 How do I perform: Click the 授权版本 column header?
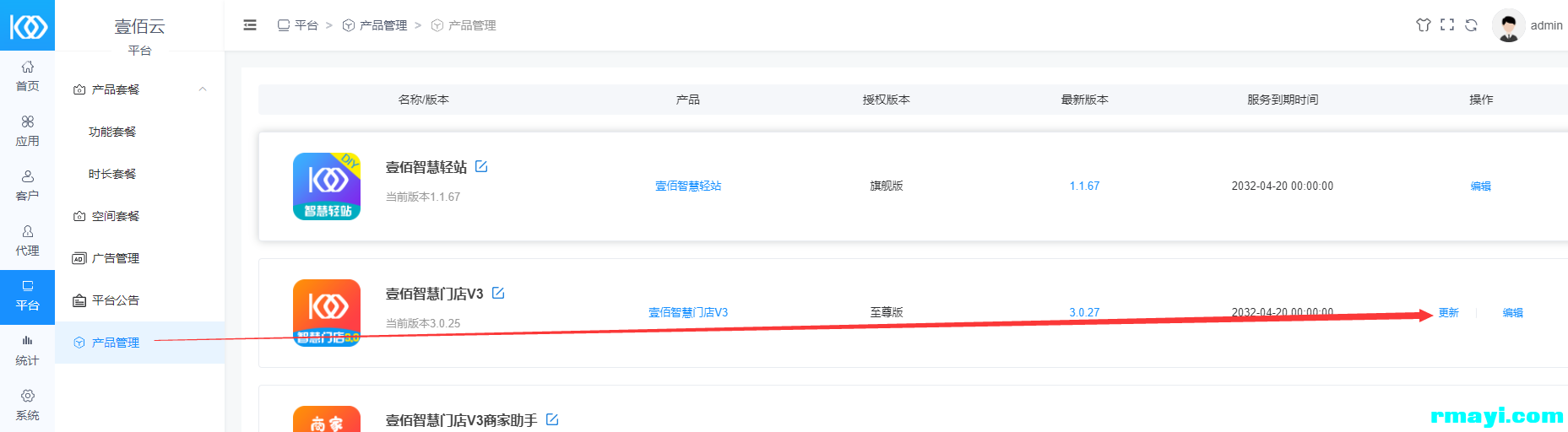tap(887, 100)
